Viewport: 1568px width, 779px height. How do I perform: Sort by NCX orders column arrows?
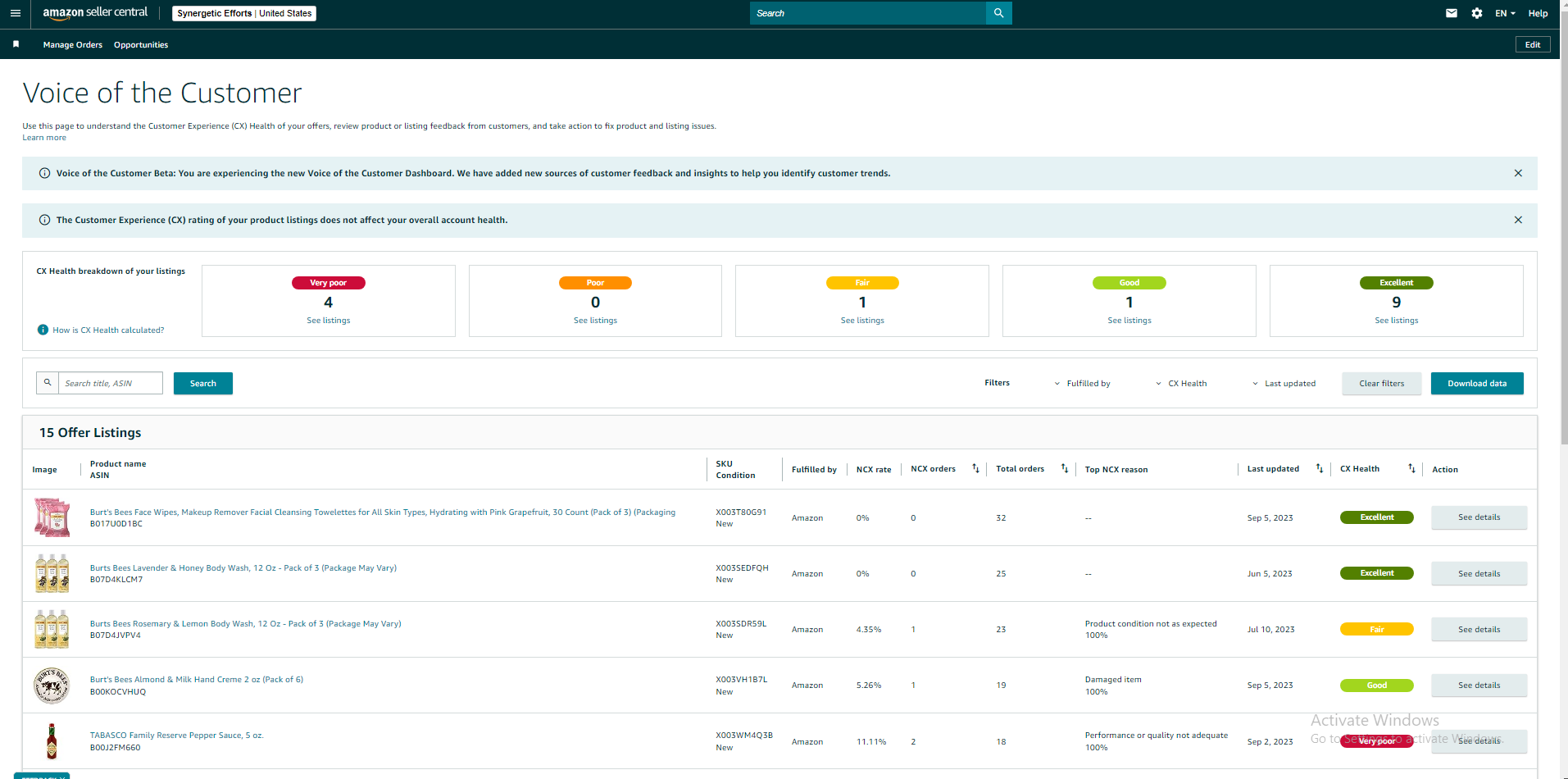(975, 468)
